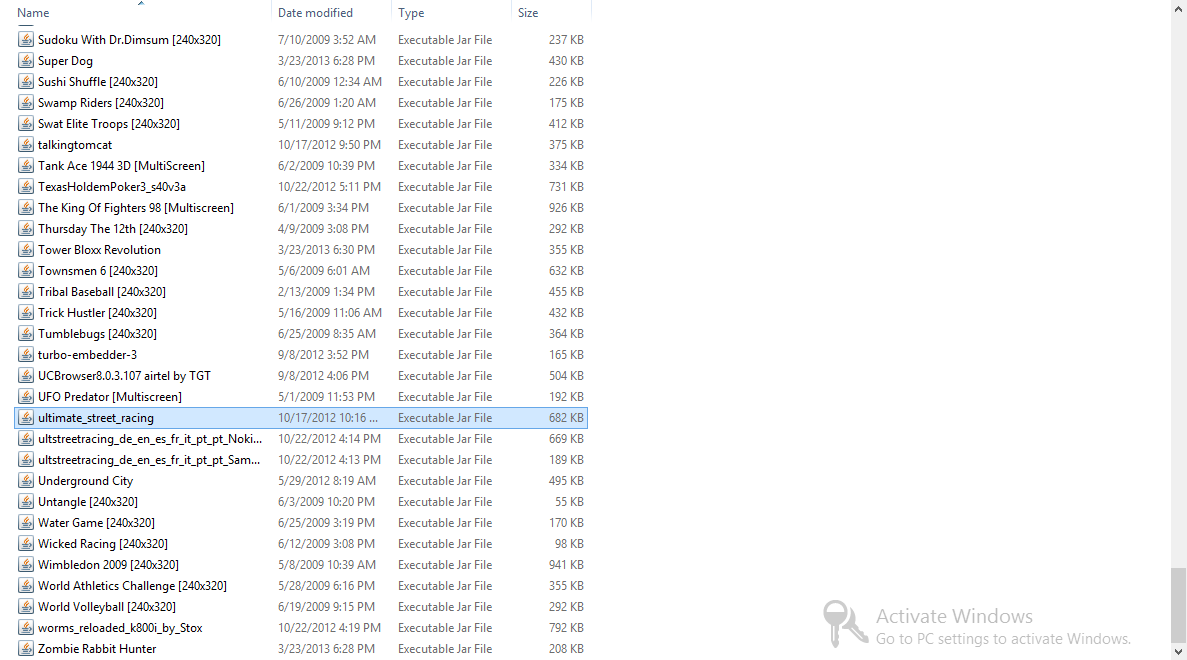Click date 9/8/2012 4:06 PM
The image size is (1187, 660).
click(x=323, y=375)
